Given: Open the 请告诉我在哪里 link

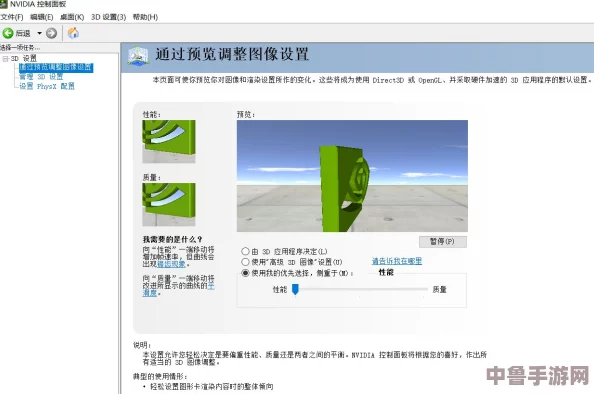Looking at the screenshot, I should 397,261.
